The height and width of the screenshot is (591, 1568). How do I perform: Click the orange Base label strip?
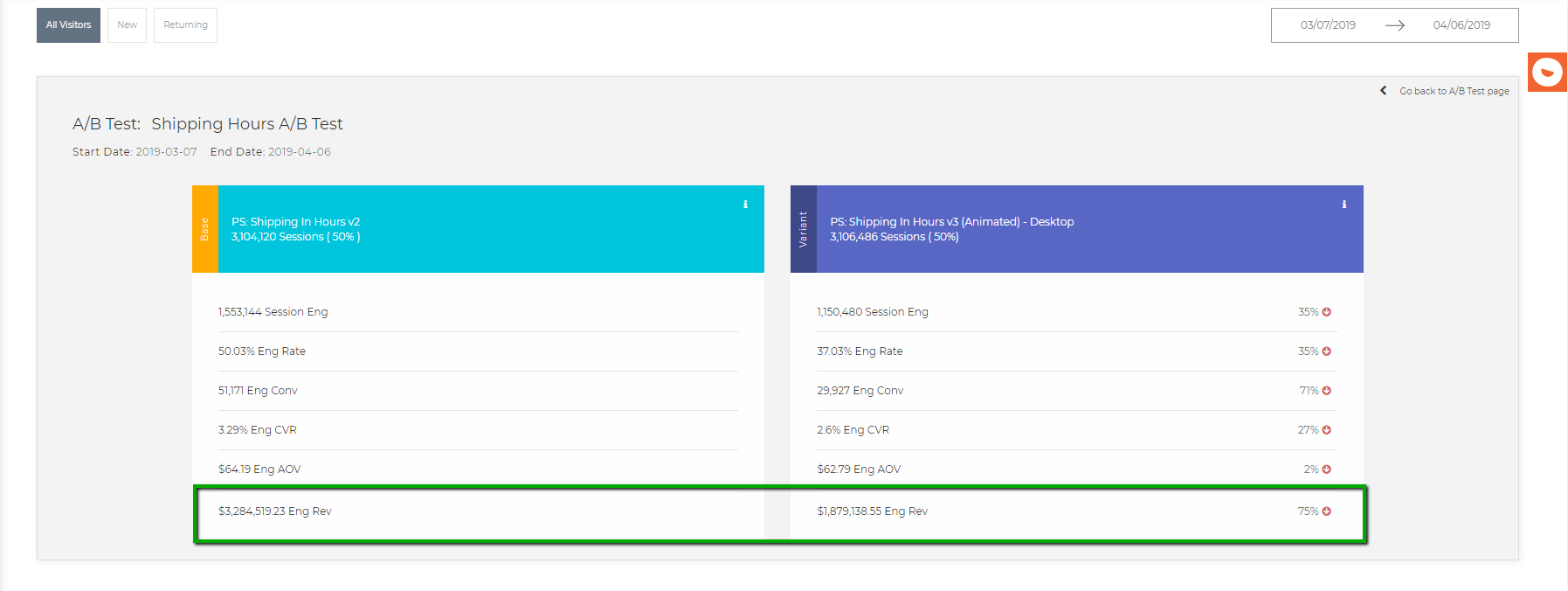coord(204,229)
